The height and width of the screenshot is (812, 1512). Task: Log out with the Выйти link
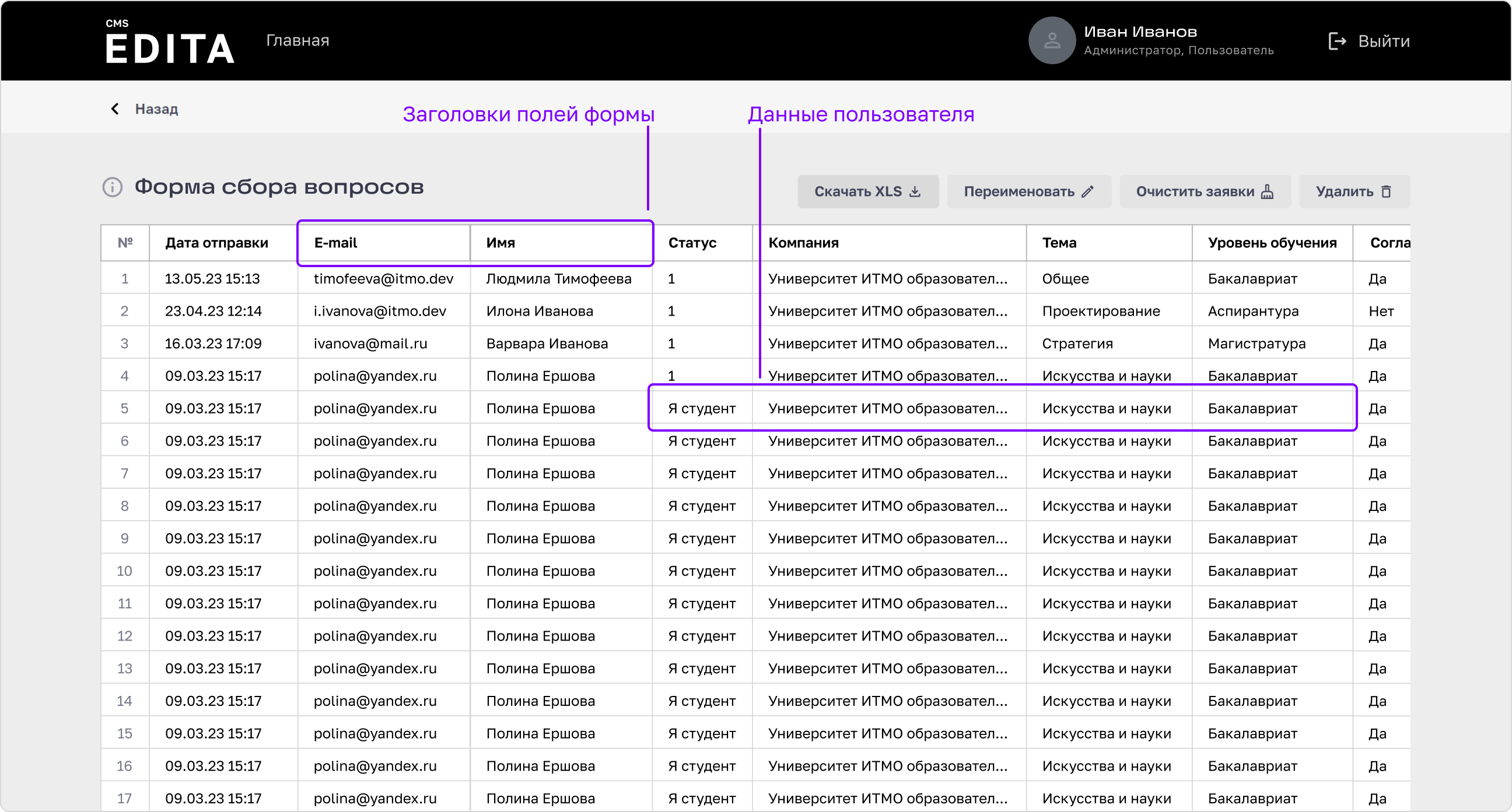[1384, 41]
